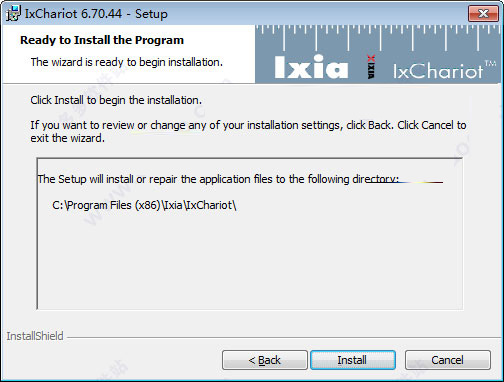Screen dimensions: 504x382
Task: Click the small vertical IXIA red-X logo
Action: coord(371,67)
